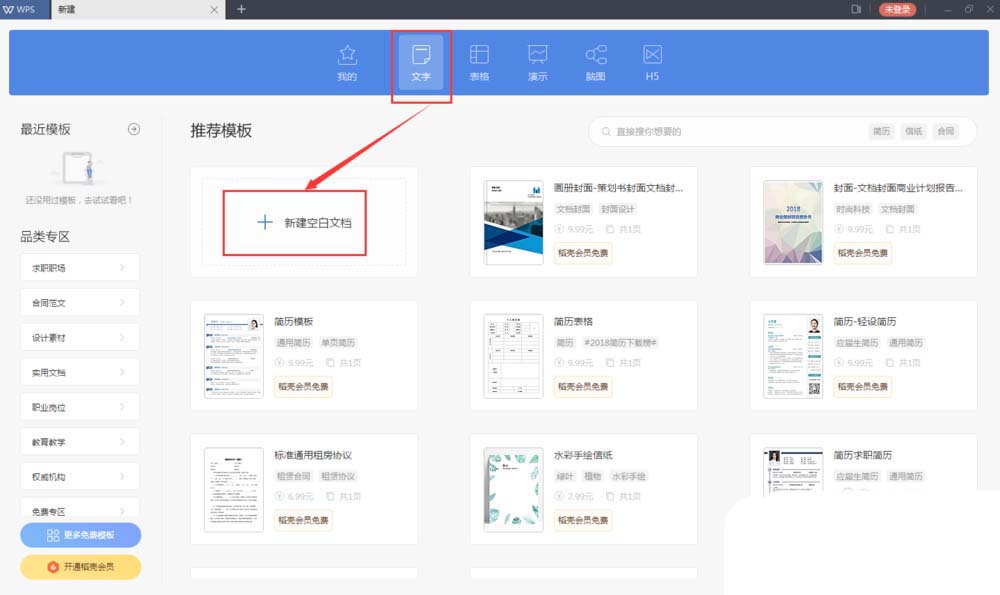Select 职业岗位 in the sidebar

(79, 406)
